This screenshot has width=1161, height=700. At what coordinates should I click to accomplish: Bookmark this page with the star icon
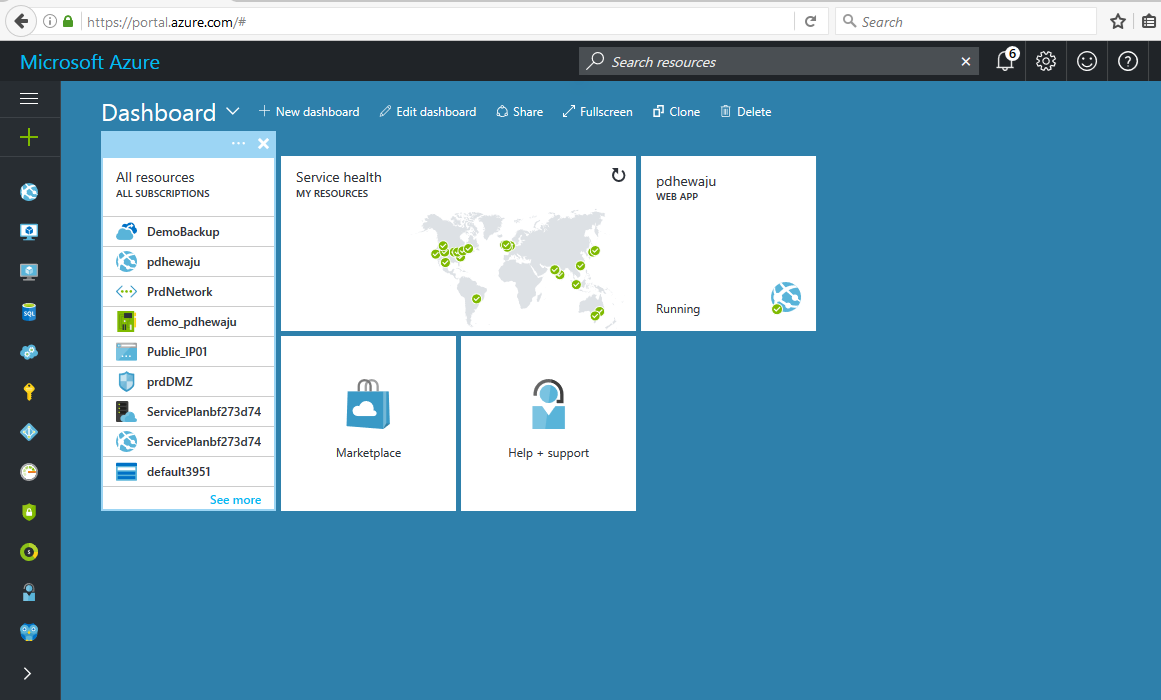click(x=1118, y=21)
